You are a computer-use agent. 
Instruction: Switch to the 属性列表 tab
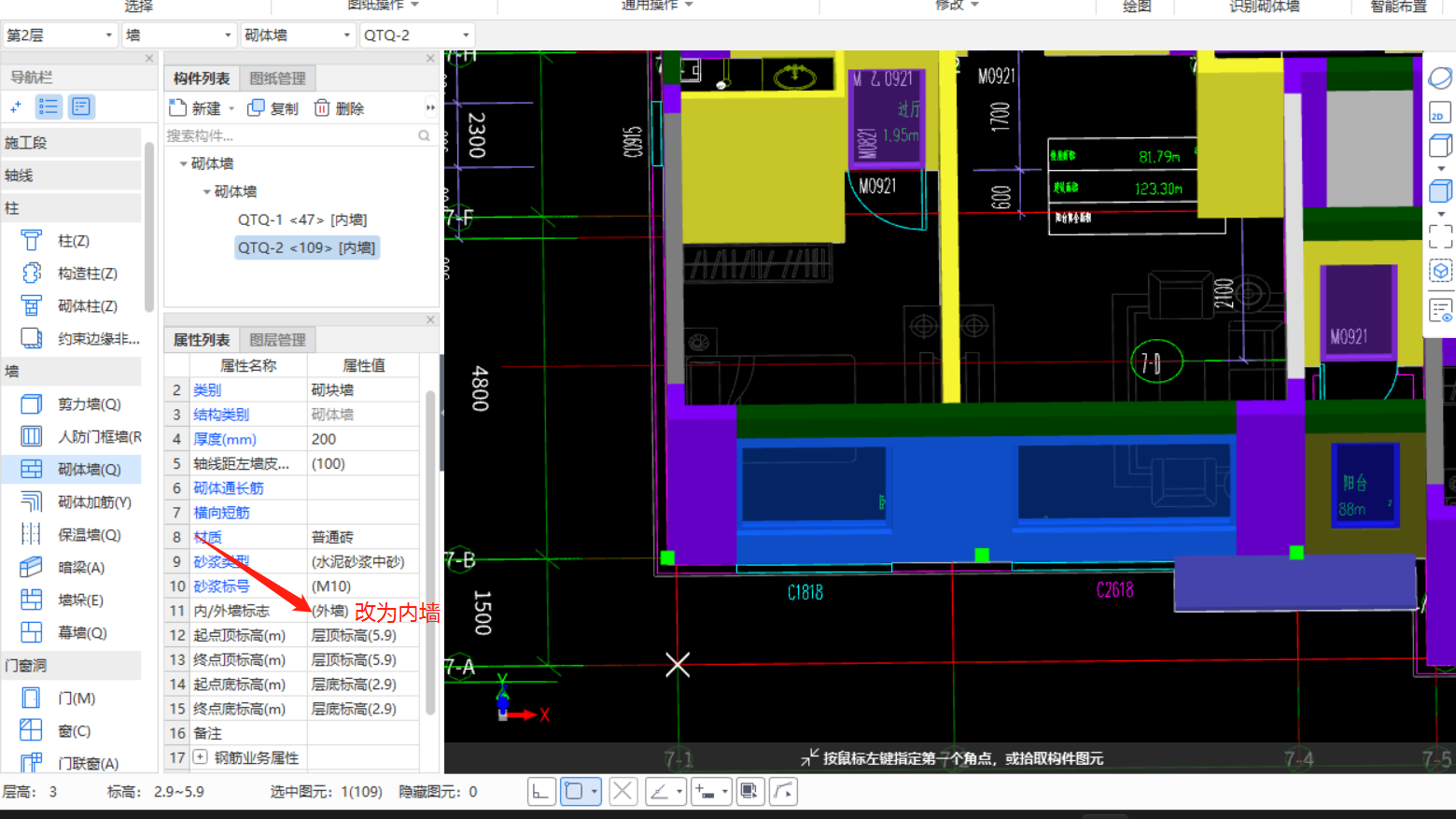coord(202,340)
